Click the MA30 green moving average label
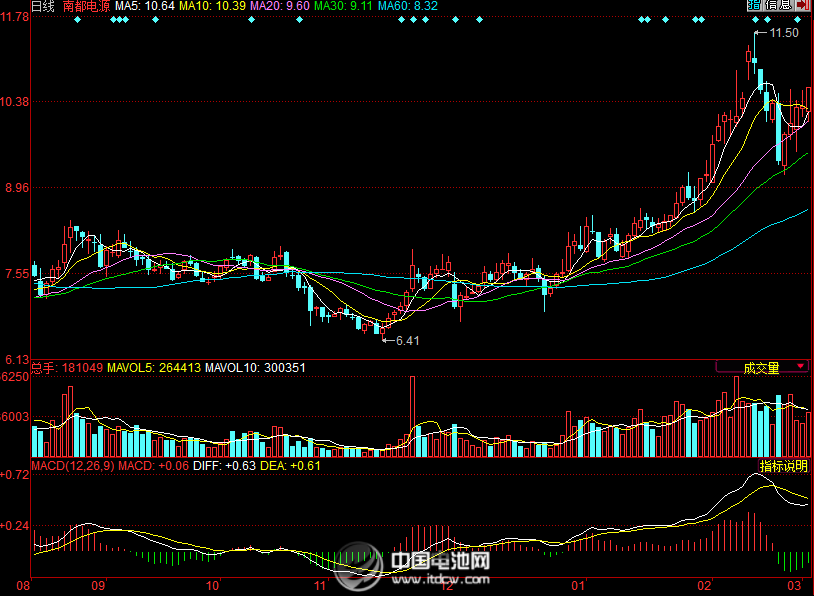Viewport: 814px width, 596px height. pyautogui.click(x=345, y=6)
